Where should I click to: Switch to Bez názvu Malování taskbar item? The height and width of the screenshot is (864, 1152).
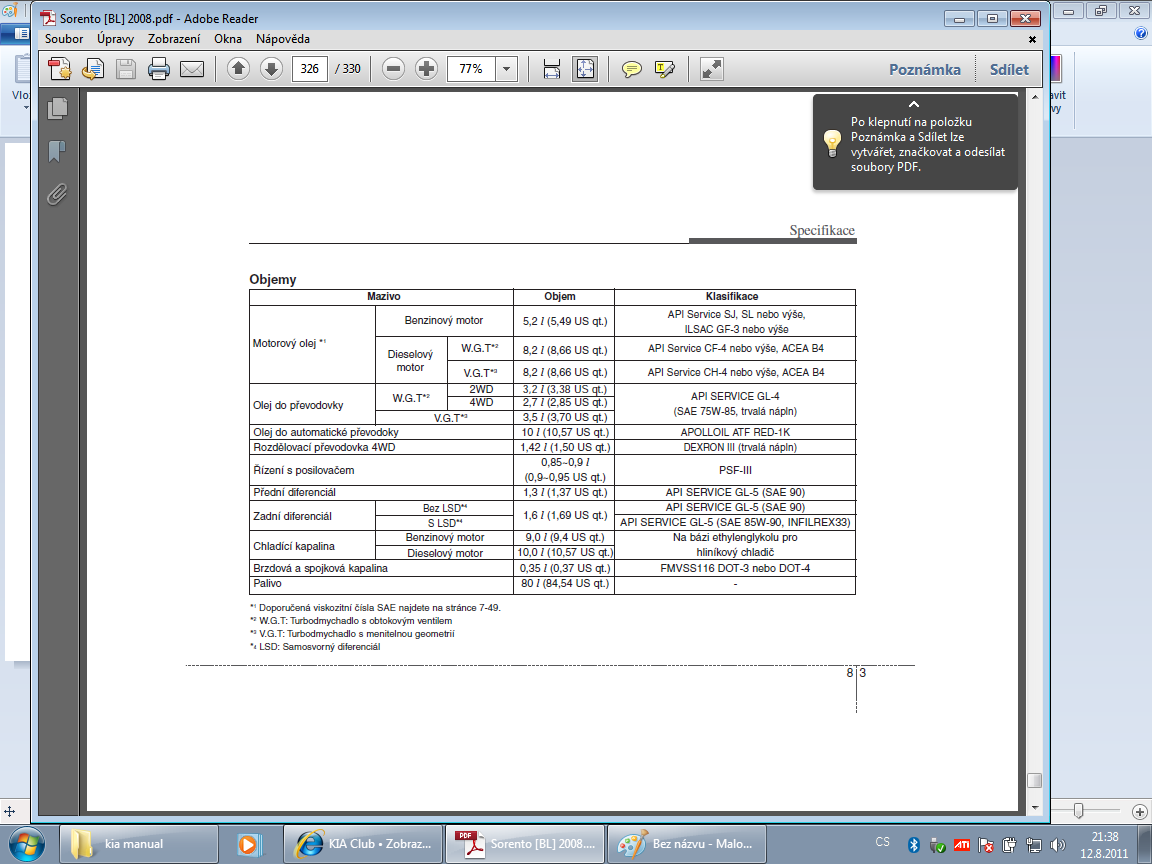tap(685, 844)
